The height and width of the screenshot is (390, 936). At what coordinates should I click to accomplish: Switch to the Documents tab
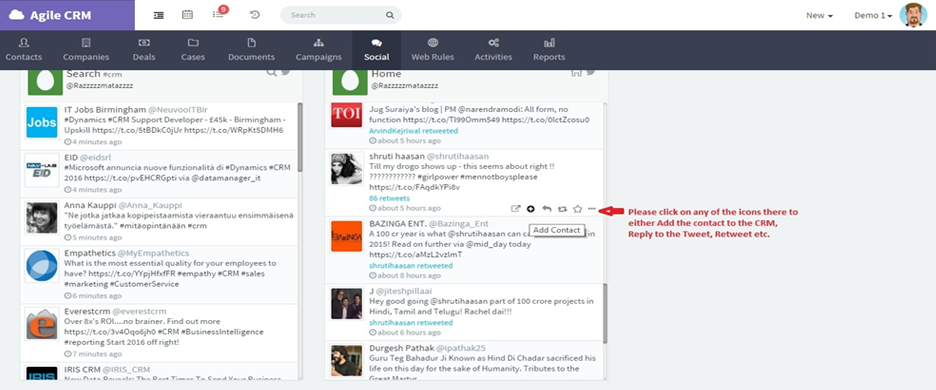pos(251,50)
